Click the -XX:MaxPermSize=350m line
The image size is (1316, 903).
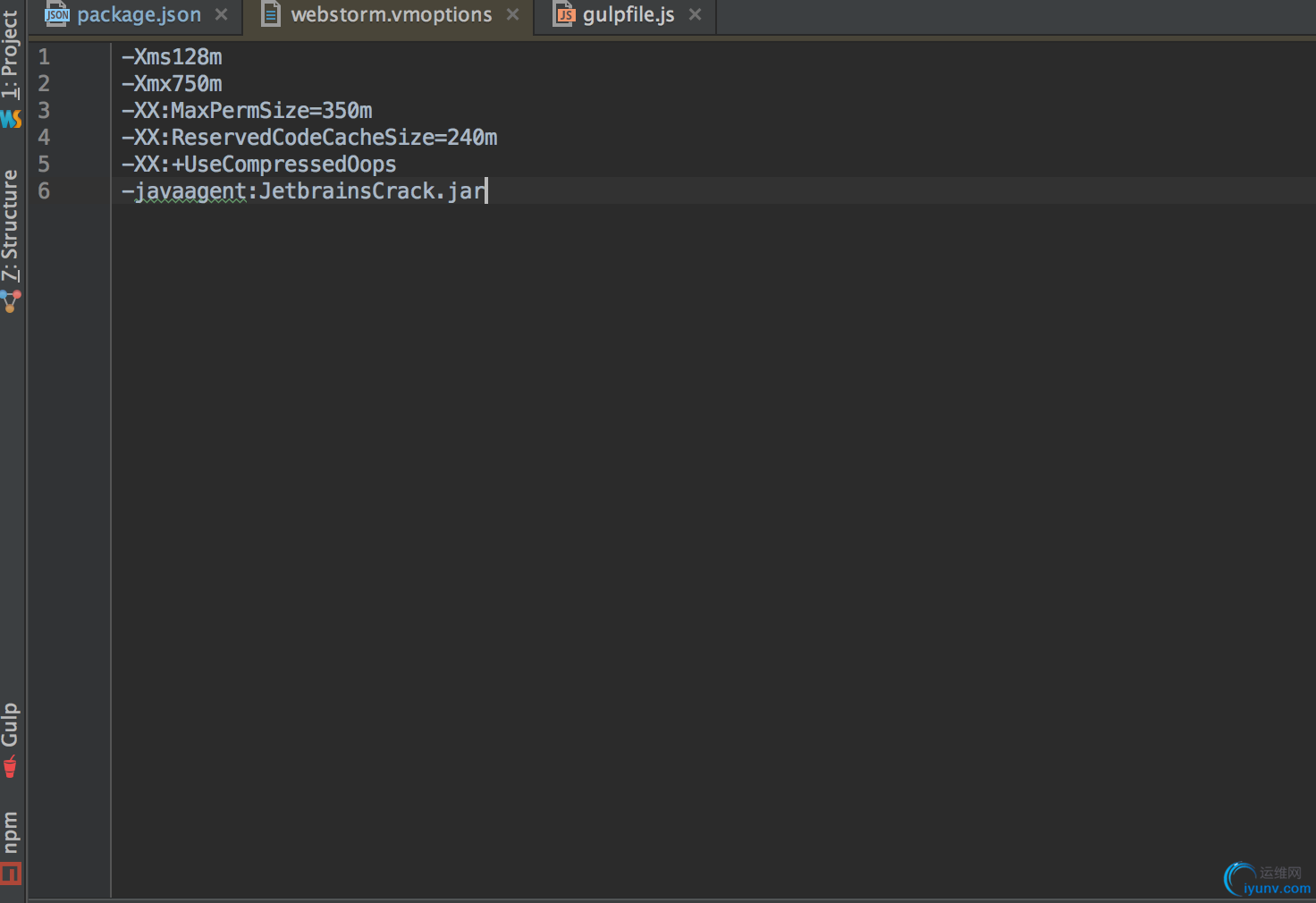coord(247,111)
